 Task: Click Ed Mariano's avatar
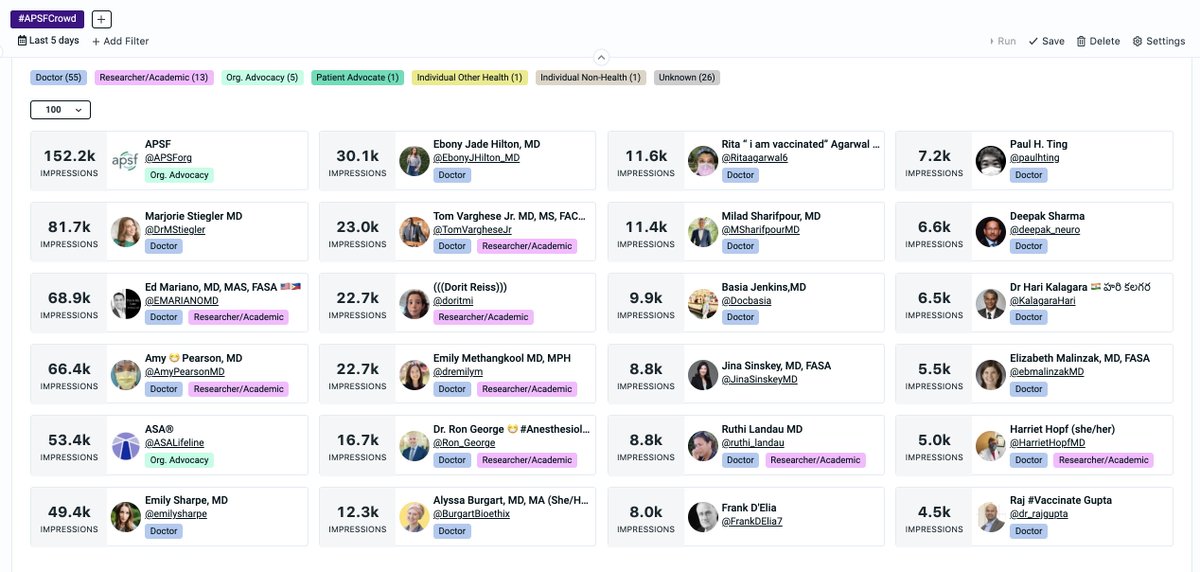[x=125, y=303]
